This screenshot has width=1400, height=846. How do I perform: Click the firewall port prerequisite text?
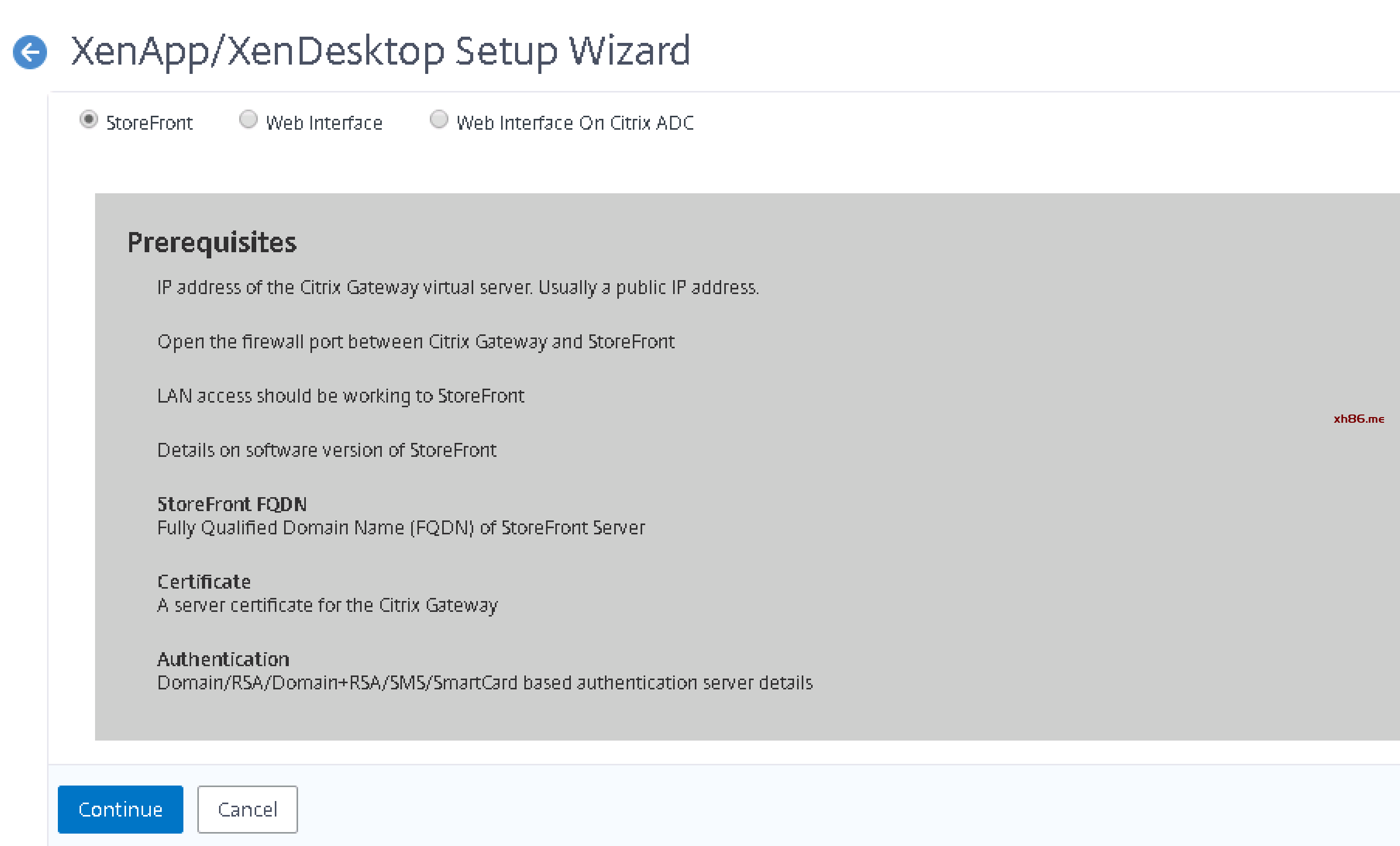click(416, 342)
